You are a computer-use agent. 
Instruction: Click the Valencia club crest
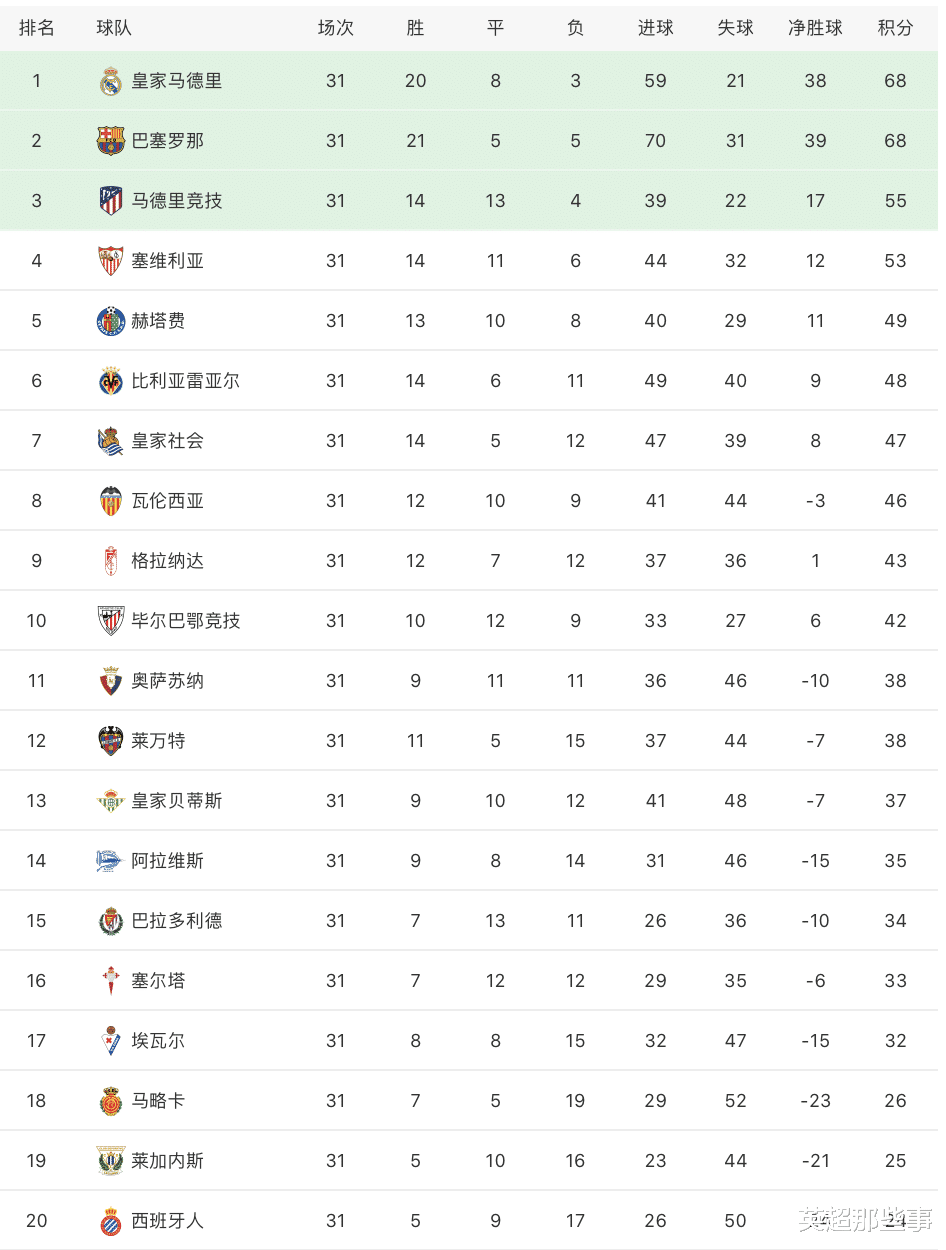(x=110, y=501)
